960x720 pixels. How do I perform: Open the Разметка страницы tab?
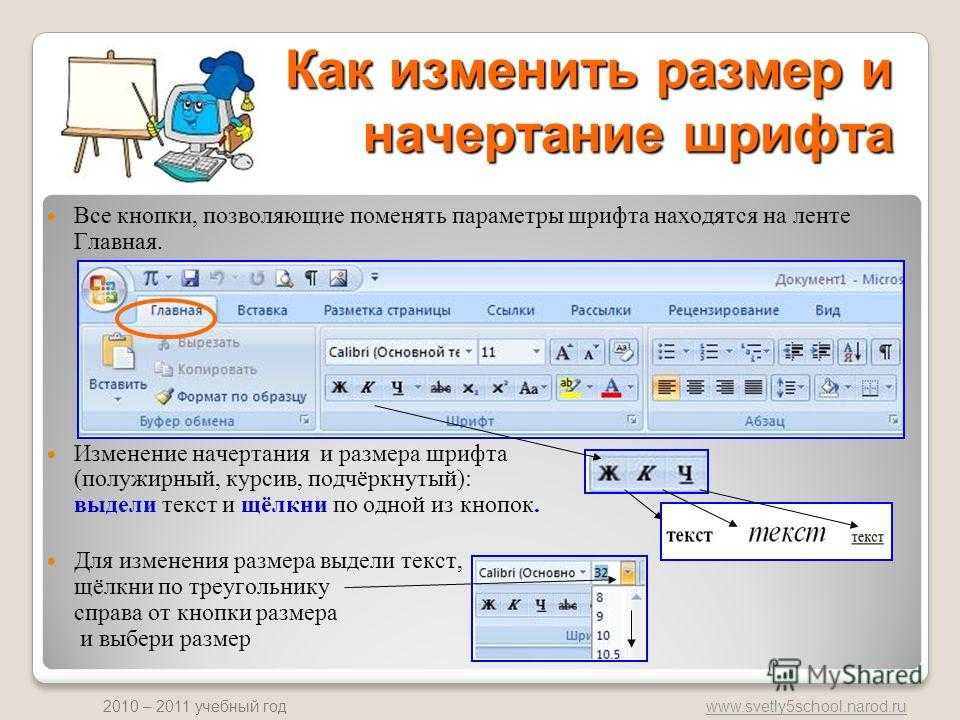click(387, 310)
